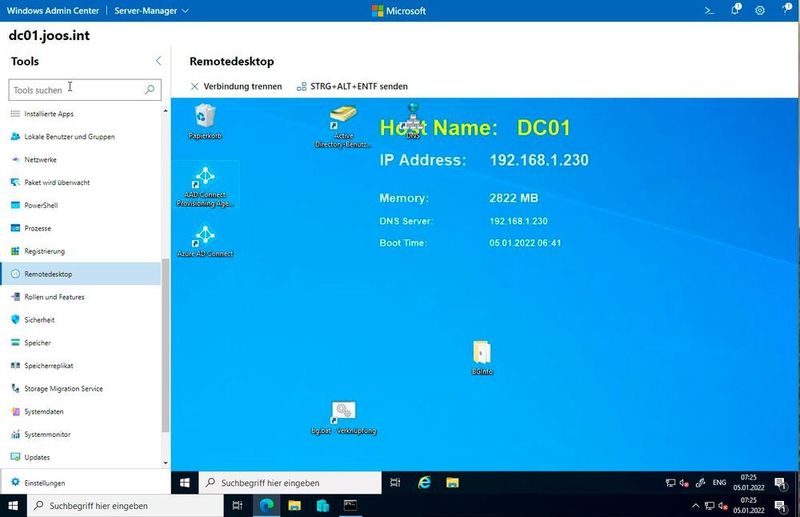Screen dimensions: 800x517
Task: Open Task View on remote taskbar
Action: coord(395,482)
